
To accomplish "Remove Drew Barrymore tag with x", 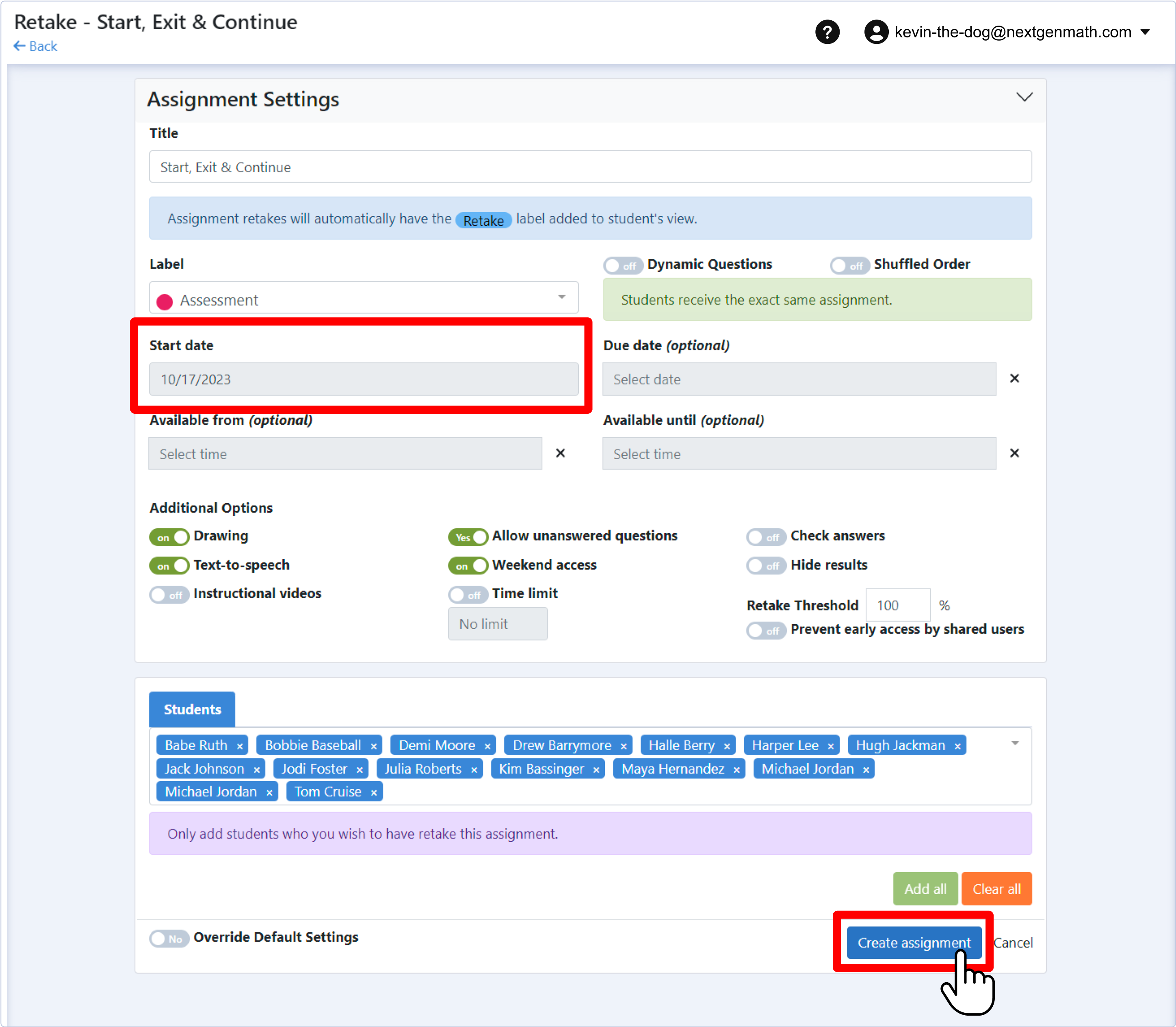I will coord(624,746).
